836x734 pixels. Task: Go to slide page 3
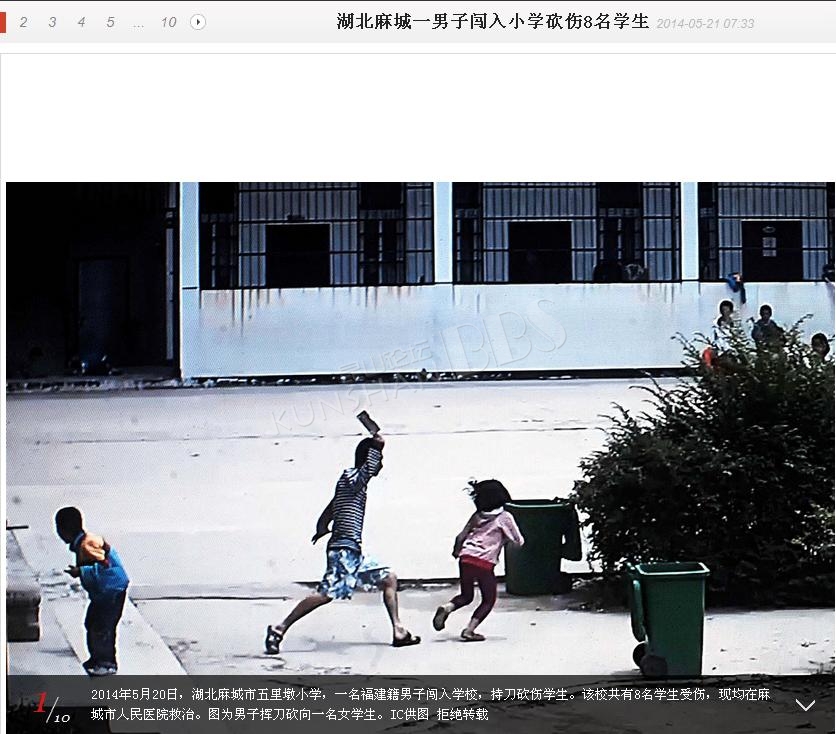52,22
